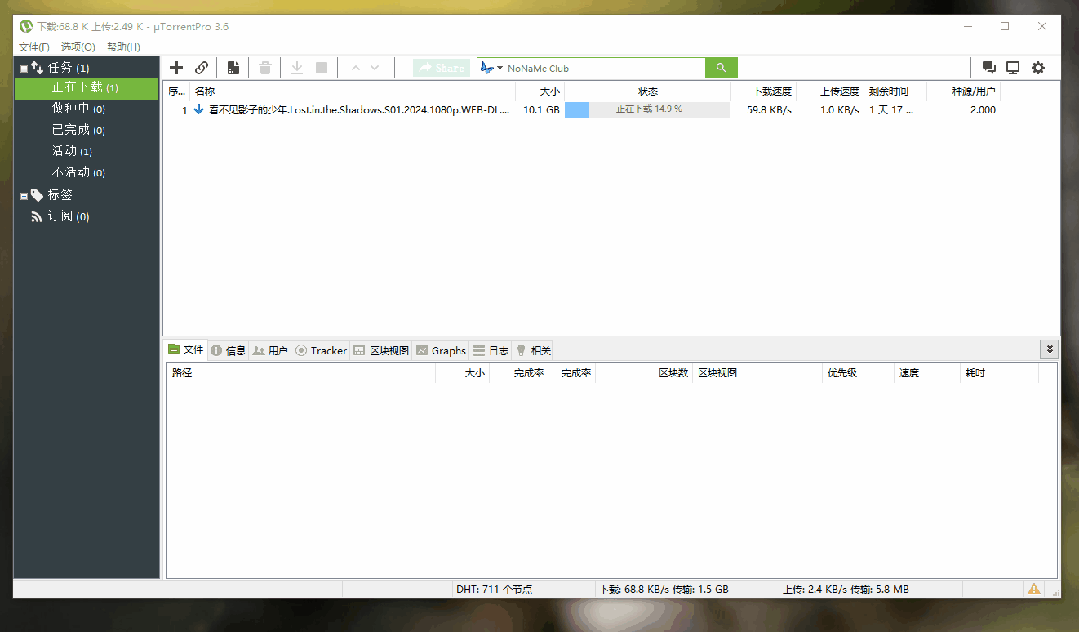Start the torrent with the download arrow icon
The width and height of the screenshot is (1079, 632).
click(x=297, y=67)
